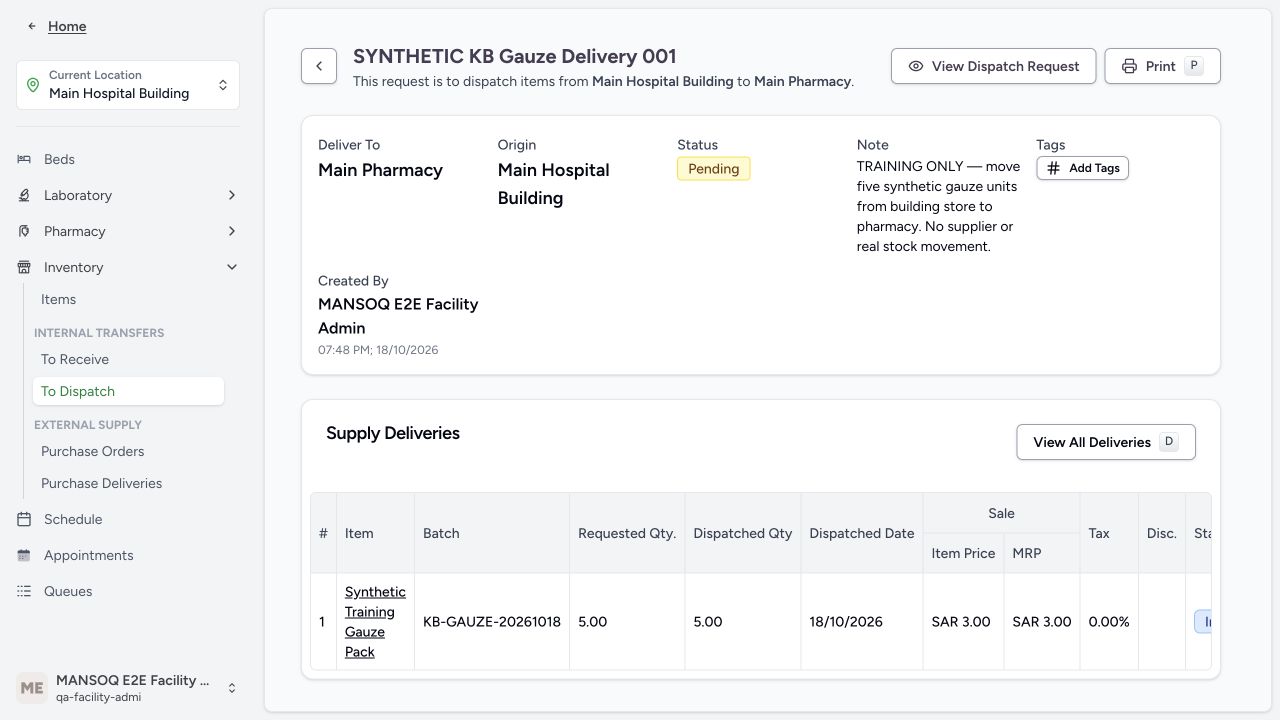
Task: Open Synthetic Training Gauze Pack item link
Action: click(375, 621)
